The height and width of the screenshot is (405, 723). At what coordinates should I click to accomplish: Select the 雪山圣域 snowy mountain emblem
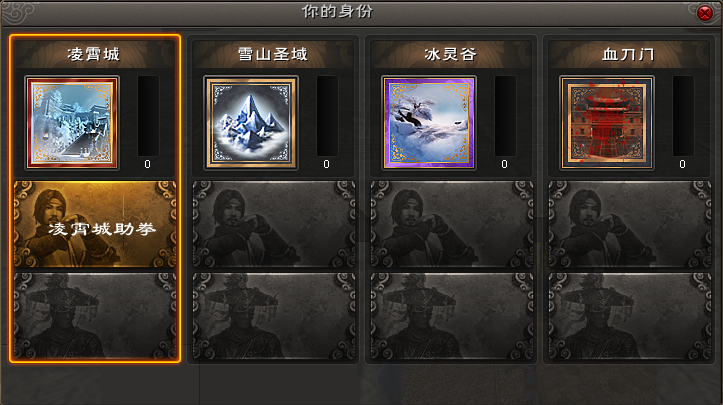click(x=251, y=123)
